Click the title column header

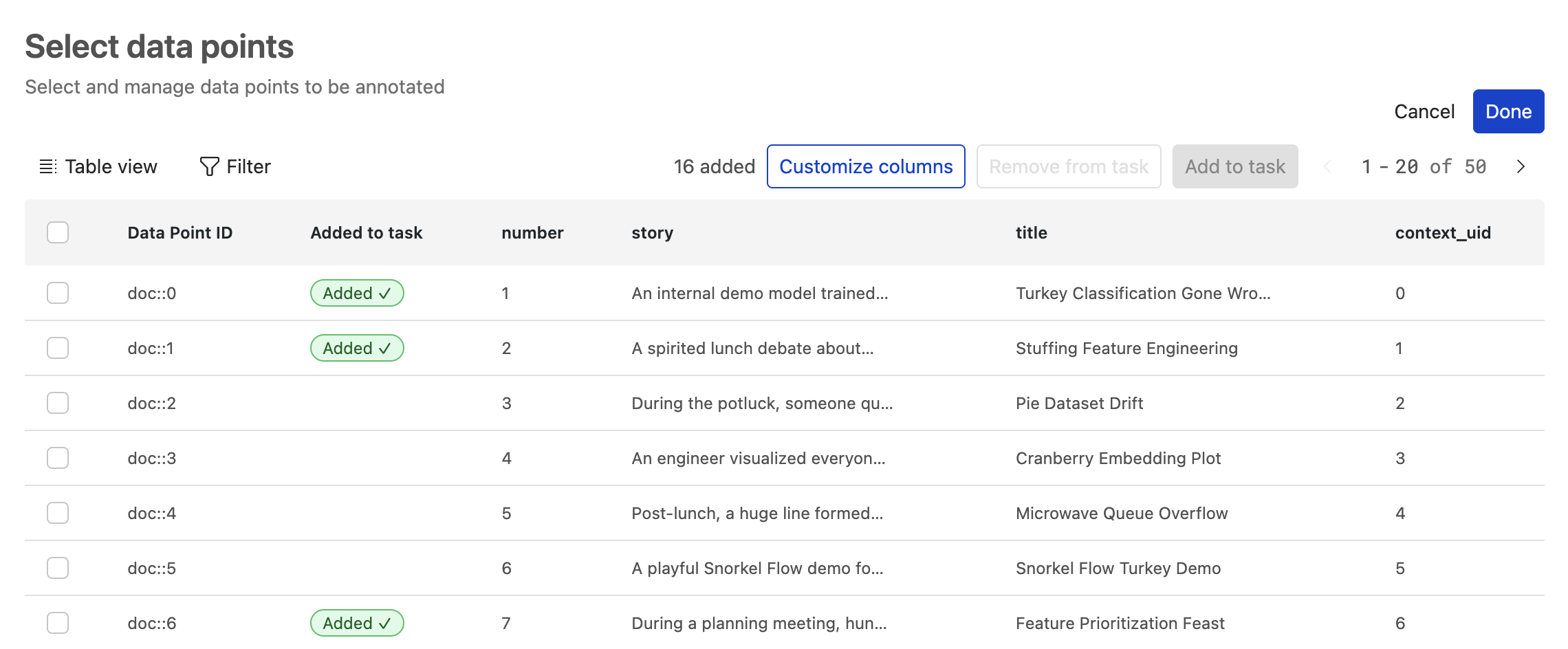(x=1032, y=232)
